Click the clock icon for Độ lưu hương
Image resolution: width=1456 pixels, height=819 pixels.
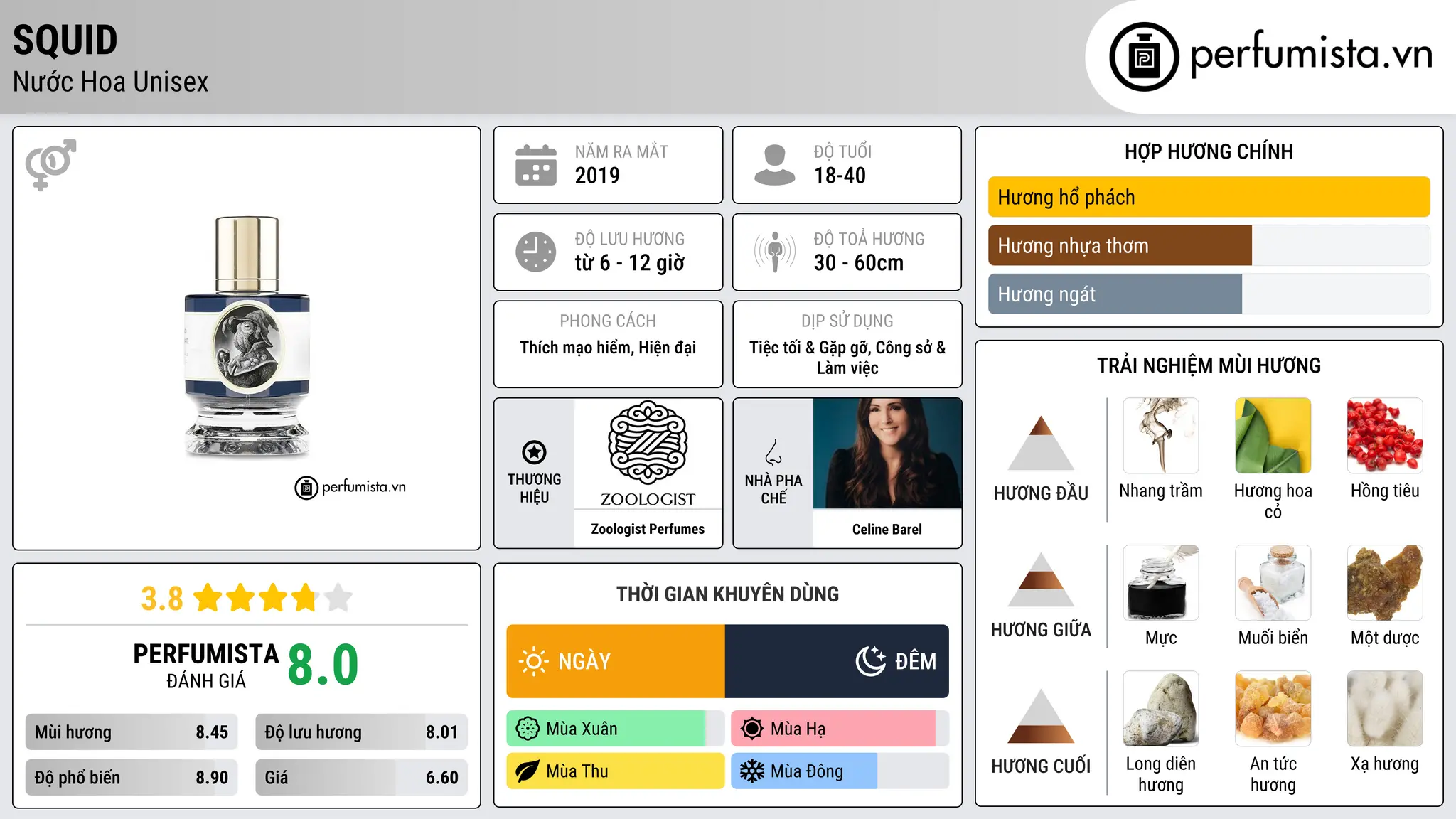point(536,252)
